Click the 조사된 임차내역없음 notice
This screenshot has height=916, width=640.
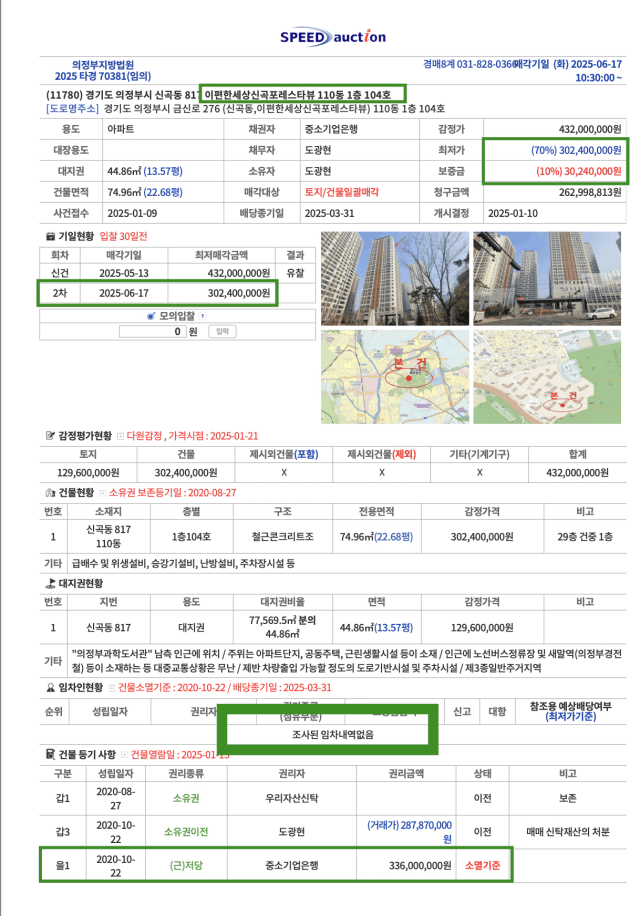click(333, 734)
